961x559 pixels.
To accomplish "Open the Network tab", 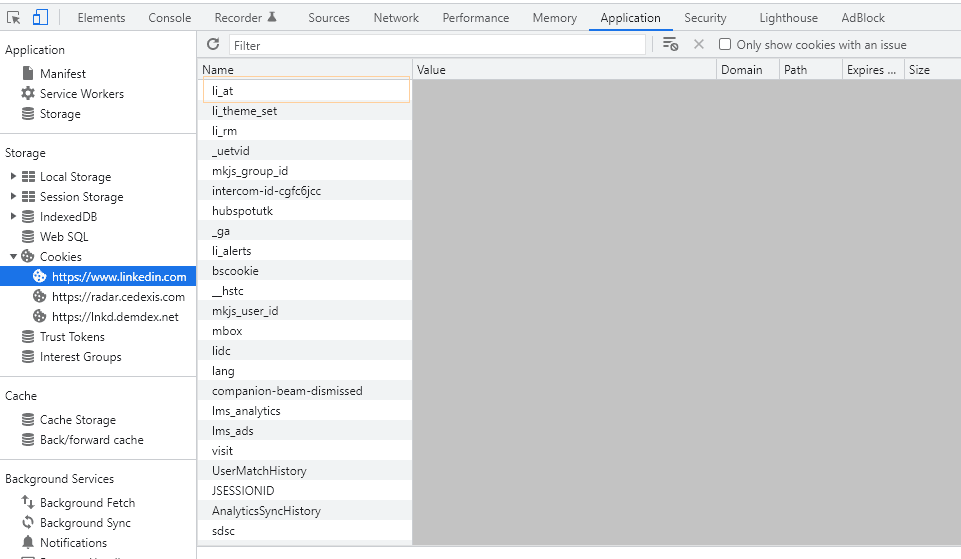I will [x=396, y=18].
